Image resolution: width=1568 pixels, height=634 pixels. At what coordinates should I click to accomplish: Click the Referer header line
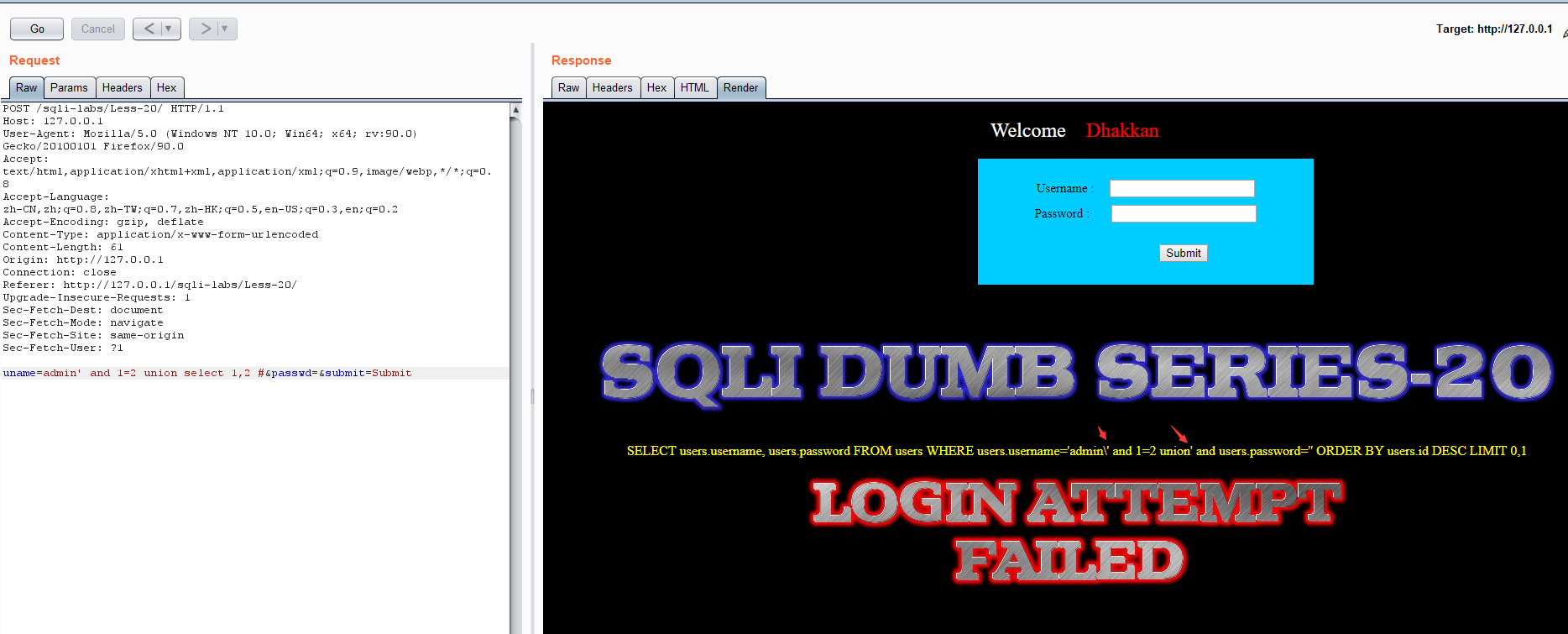coord(149,285)
